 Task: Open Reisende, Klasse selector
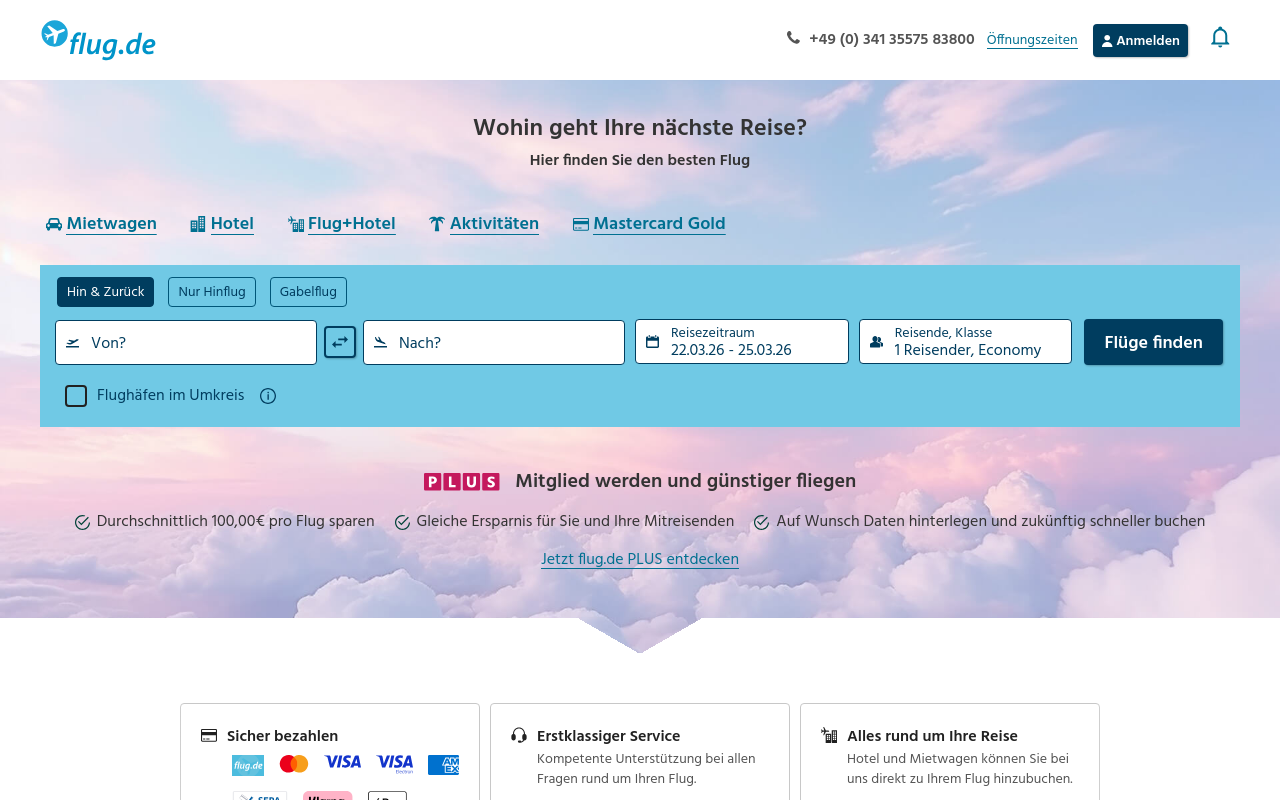[x=965, y=342]
